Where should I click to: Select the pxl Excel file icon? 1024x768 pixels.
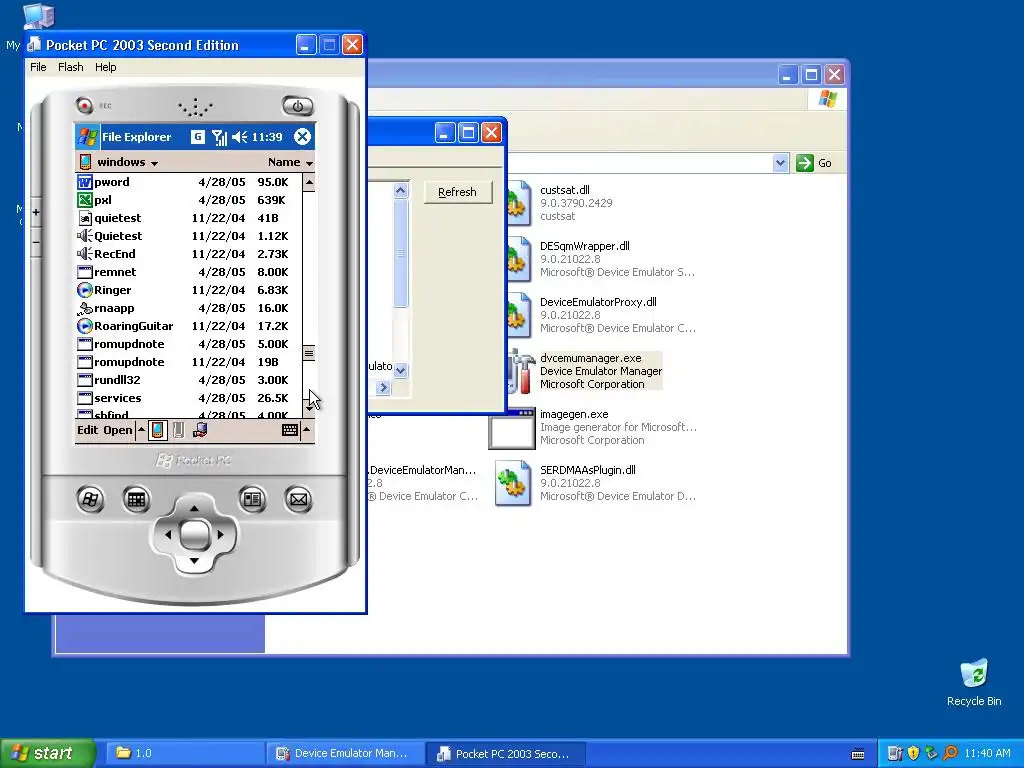click(85, 200)
